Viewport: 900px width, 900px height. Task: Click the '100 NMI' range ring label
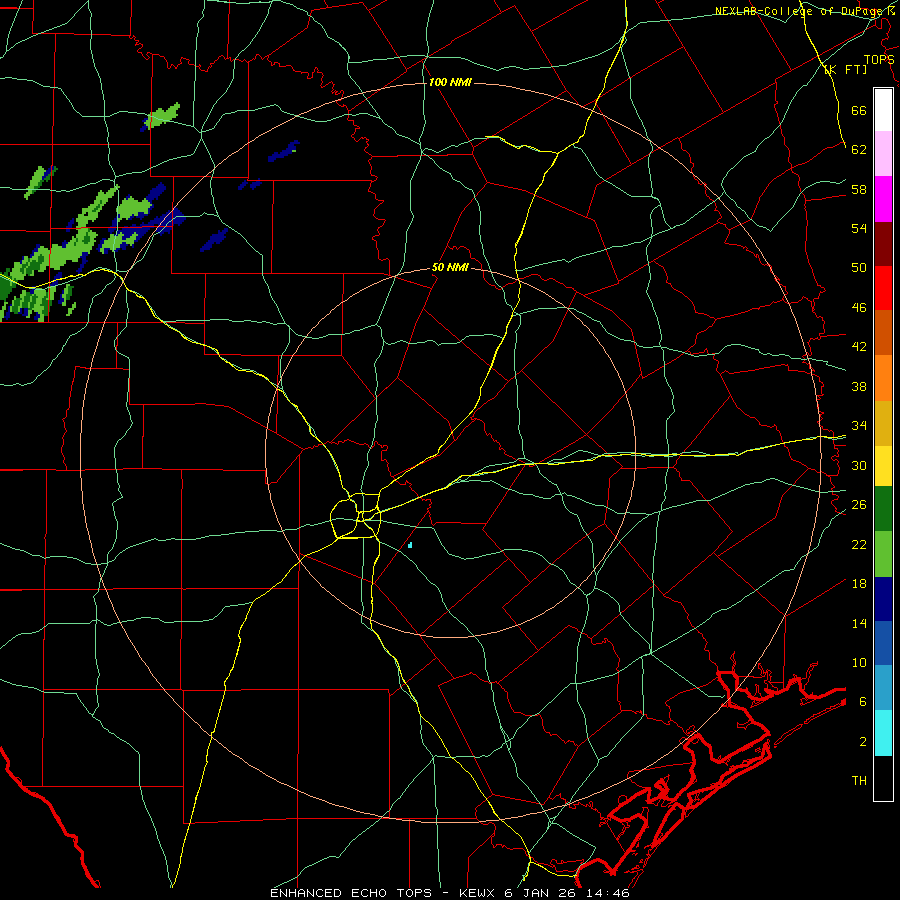450,82
